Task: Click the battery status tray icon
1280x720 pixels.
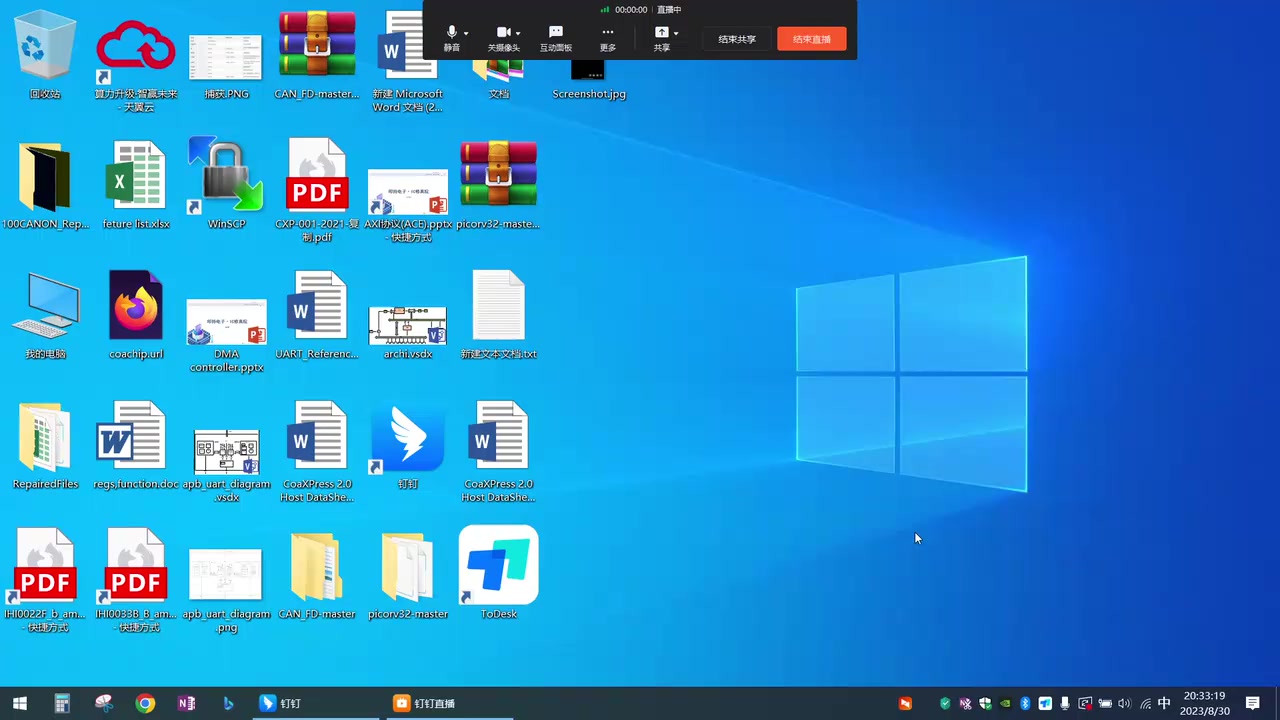Action: 1105,703
